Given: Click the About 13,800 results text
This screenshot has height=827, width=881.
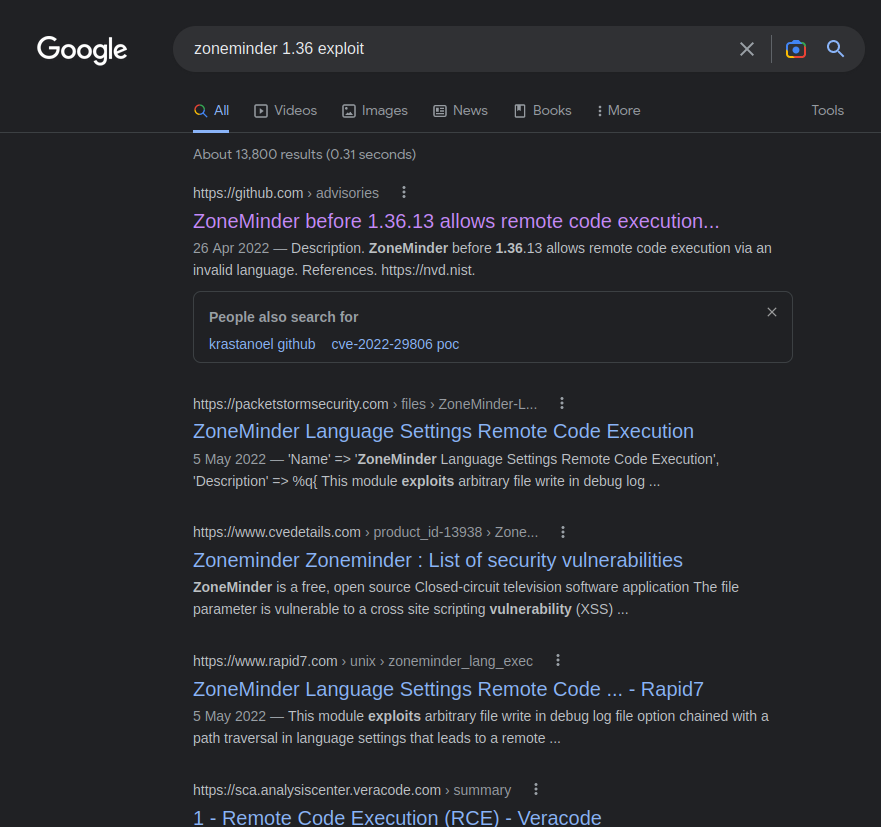Looking at the screenshot, I should 305,155.
